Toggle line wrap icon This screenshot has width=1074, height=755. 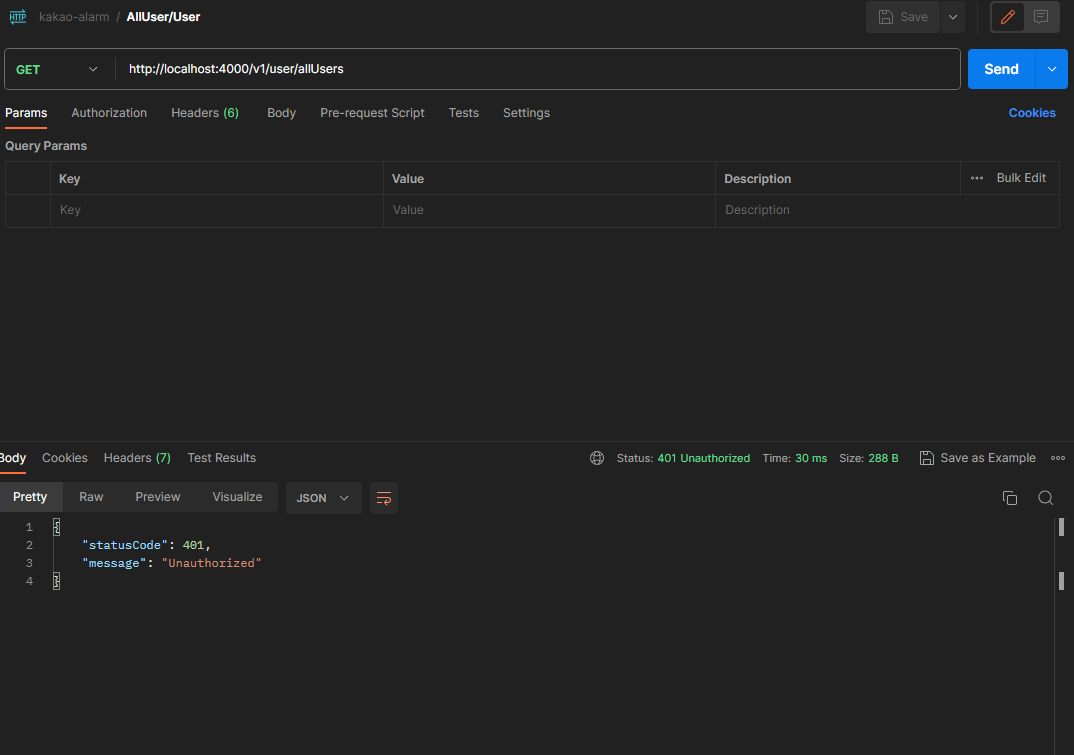tap(384, 498)
